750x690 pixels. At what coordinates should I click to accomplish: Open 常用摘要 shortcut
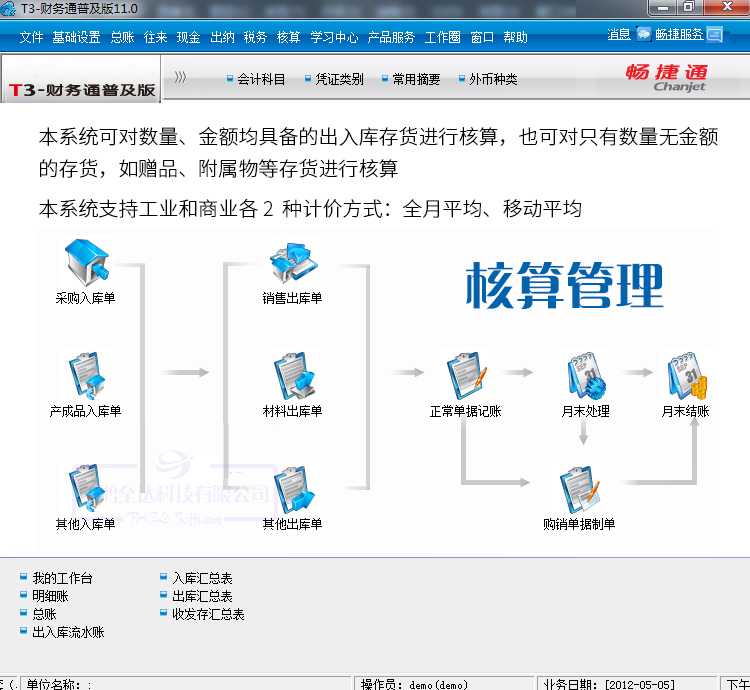[416, 79]
